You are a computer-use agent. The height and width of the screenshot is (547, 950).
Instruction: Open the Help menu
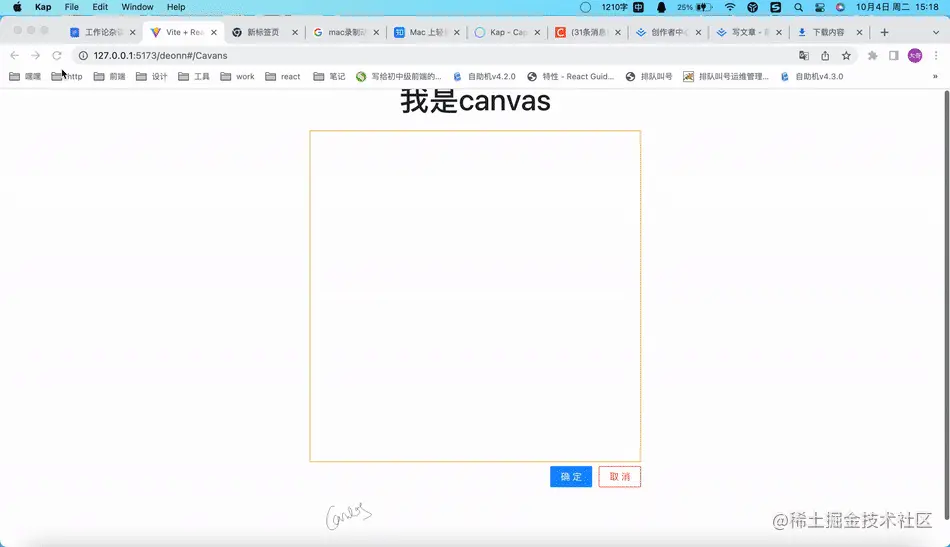pos(176,7)
